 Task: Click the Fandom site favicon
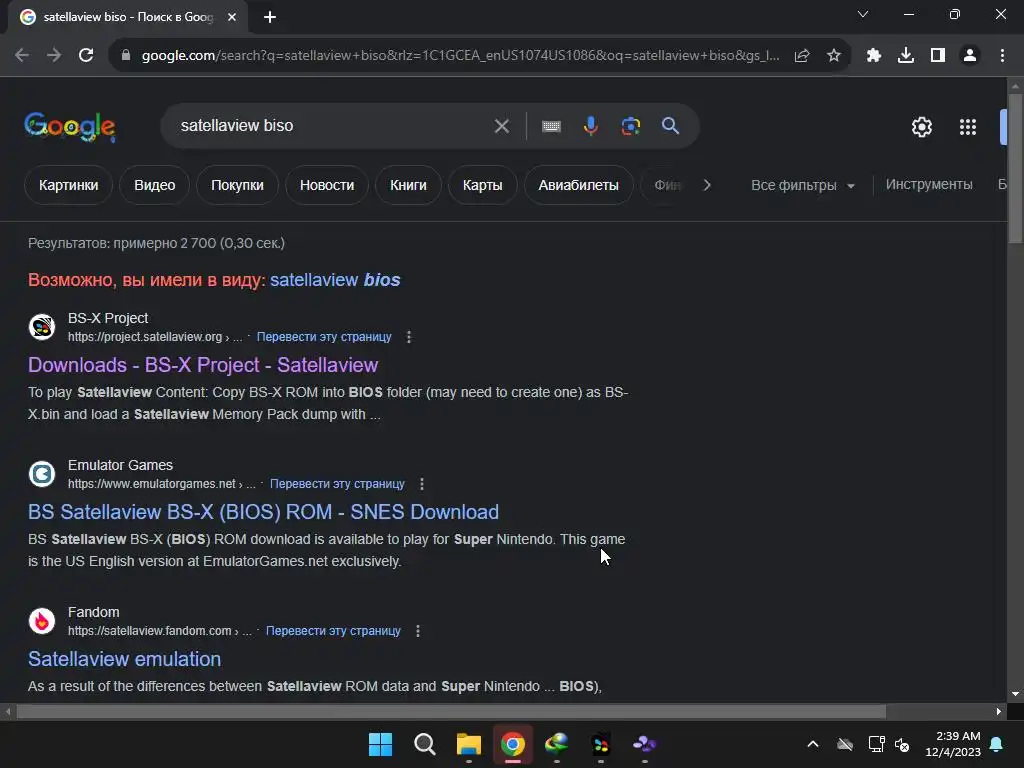[42, 620]
